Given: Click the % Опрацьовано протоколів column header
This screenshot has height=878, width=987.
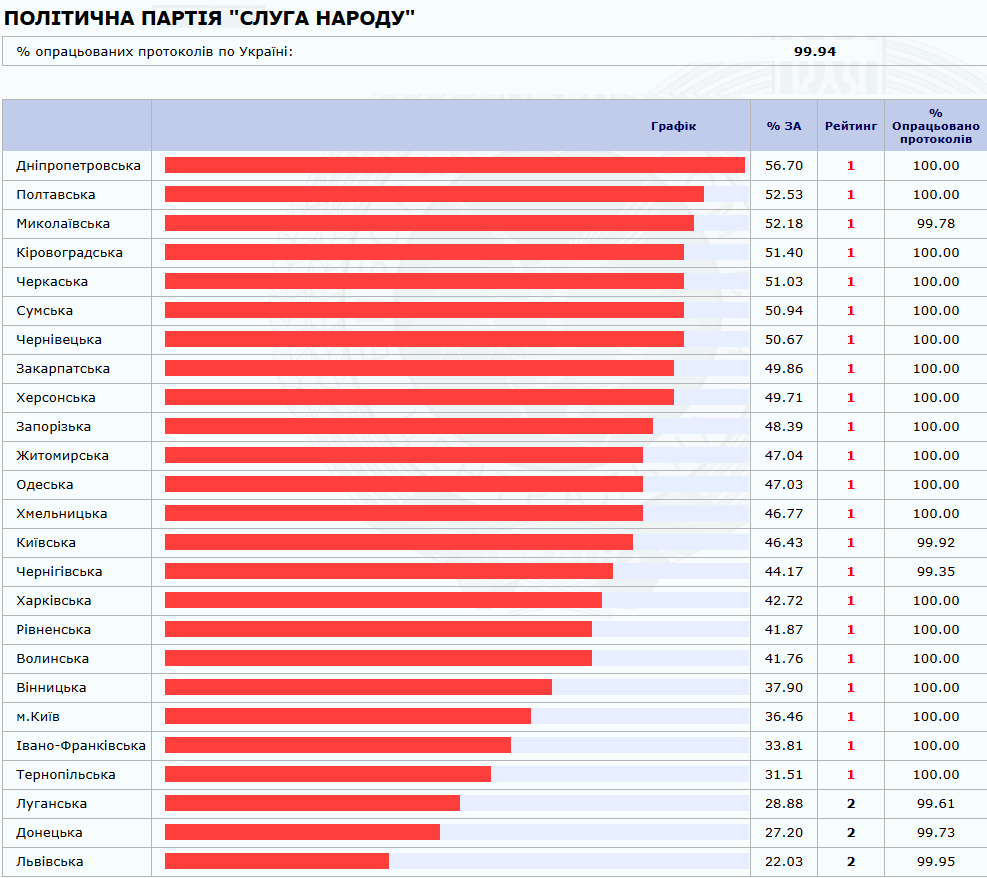Looking at the screenshot, I should (936, 126).
